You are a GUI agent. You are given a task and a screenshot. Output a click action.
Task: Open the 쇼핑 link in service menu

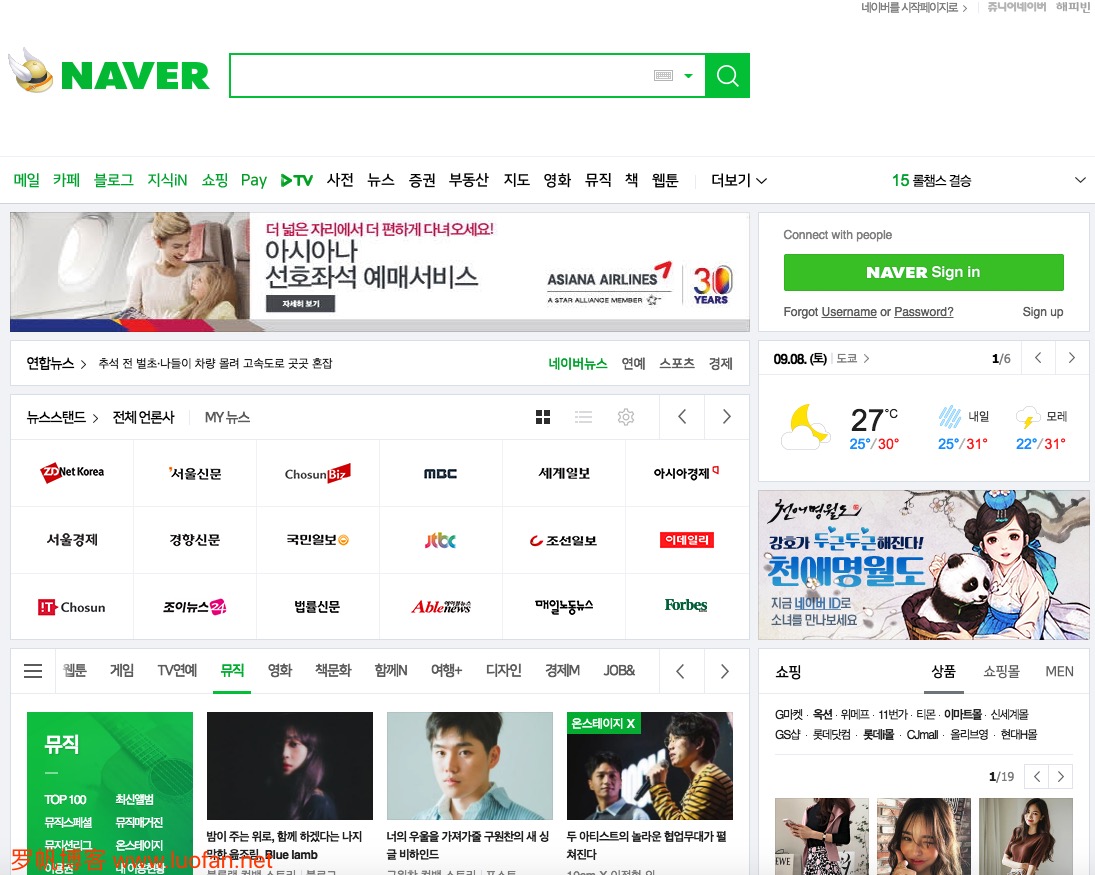tap(214, 180)
